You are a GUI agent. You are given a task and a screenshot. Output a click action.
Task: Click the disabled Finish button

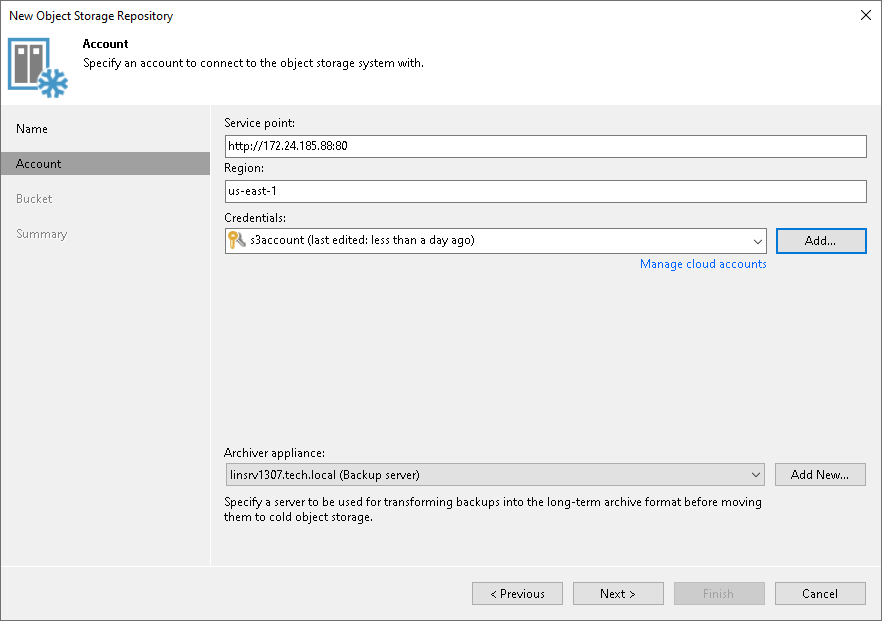click(719, 593)
